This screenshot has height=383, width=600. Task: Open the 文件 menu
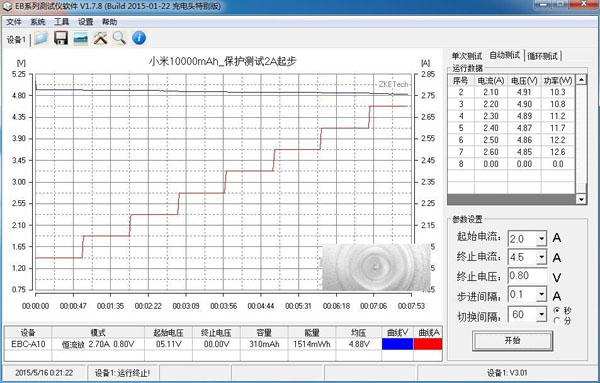14,22
